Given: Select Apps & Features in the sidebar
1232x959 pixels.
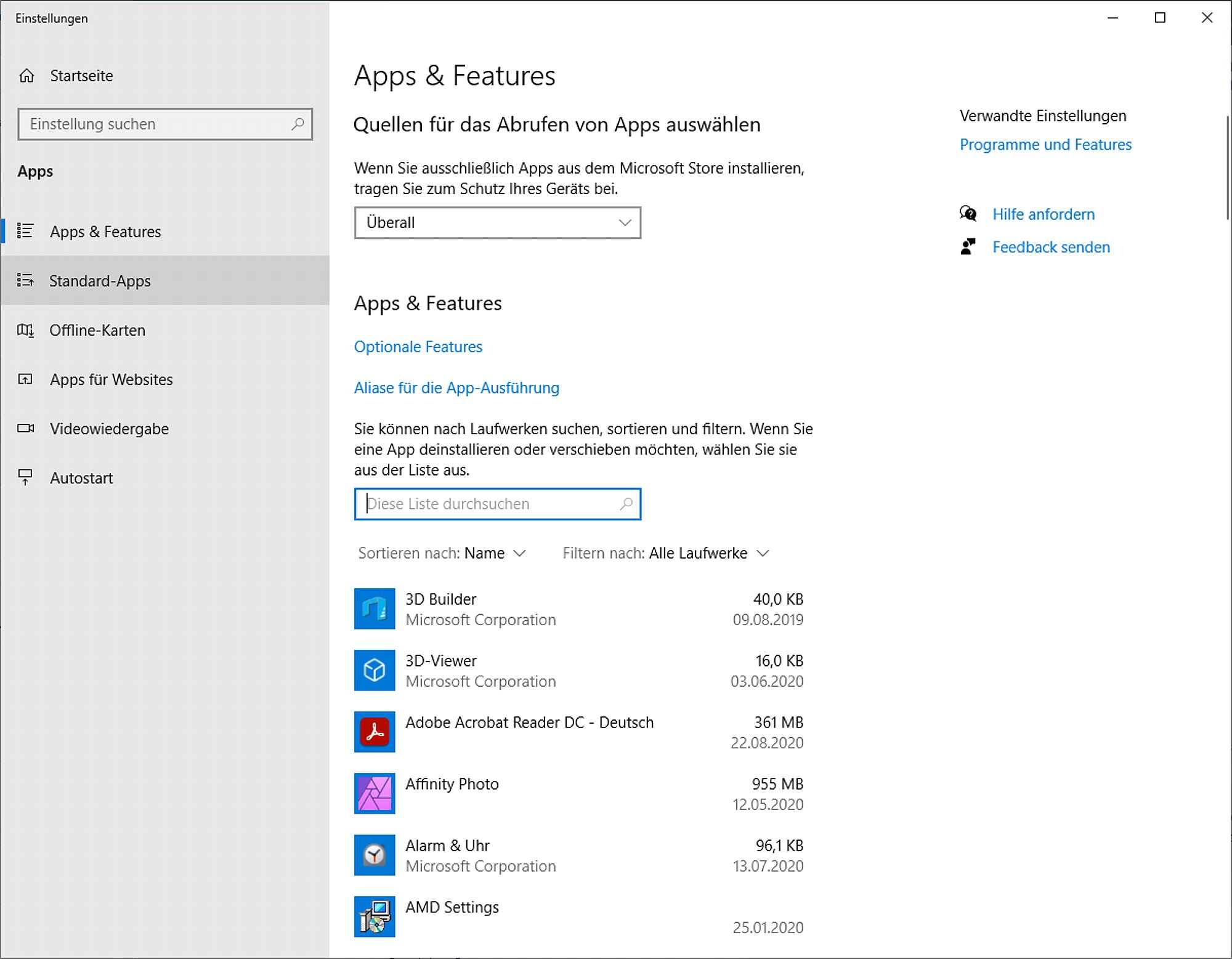Looking at the screenshot, I should click(165, 231).
